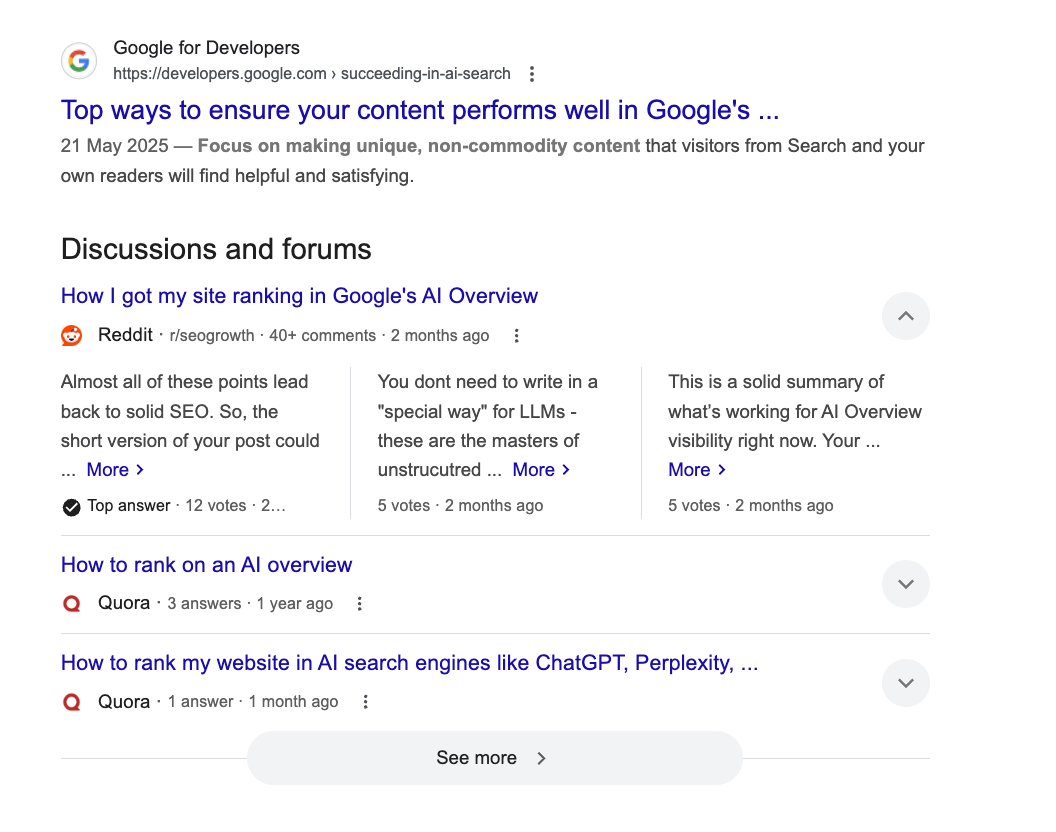The width and height of the screenshot is (1056, 832).
Task: Click the developers.google.com breadcrumb URL
Action: coord(312,73)
